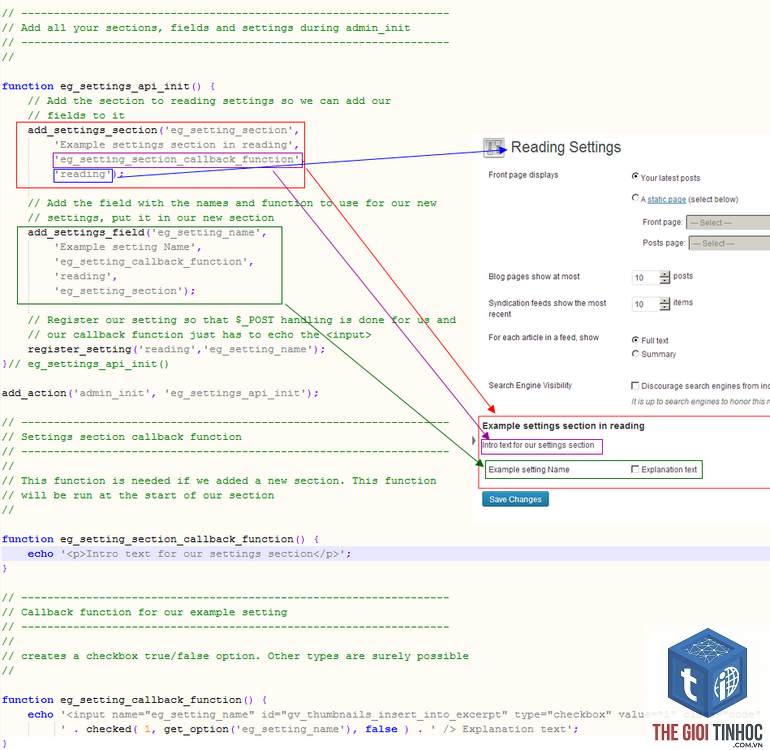This screenshot has width=770, height=750.
Task: Click the 'Blog pages show at most' number field
Action: pos(646,278)
